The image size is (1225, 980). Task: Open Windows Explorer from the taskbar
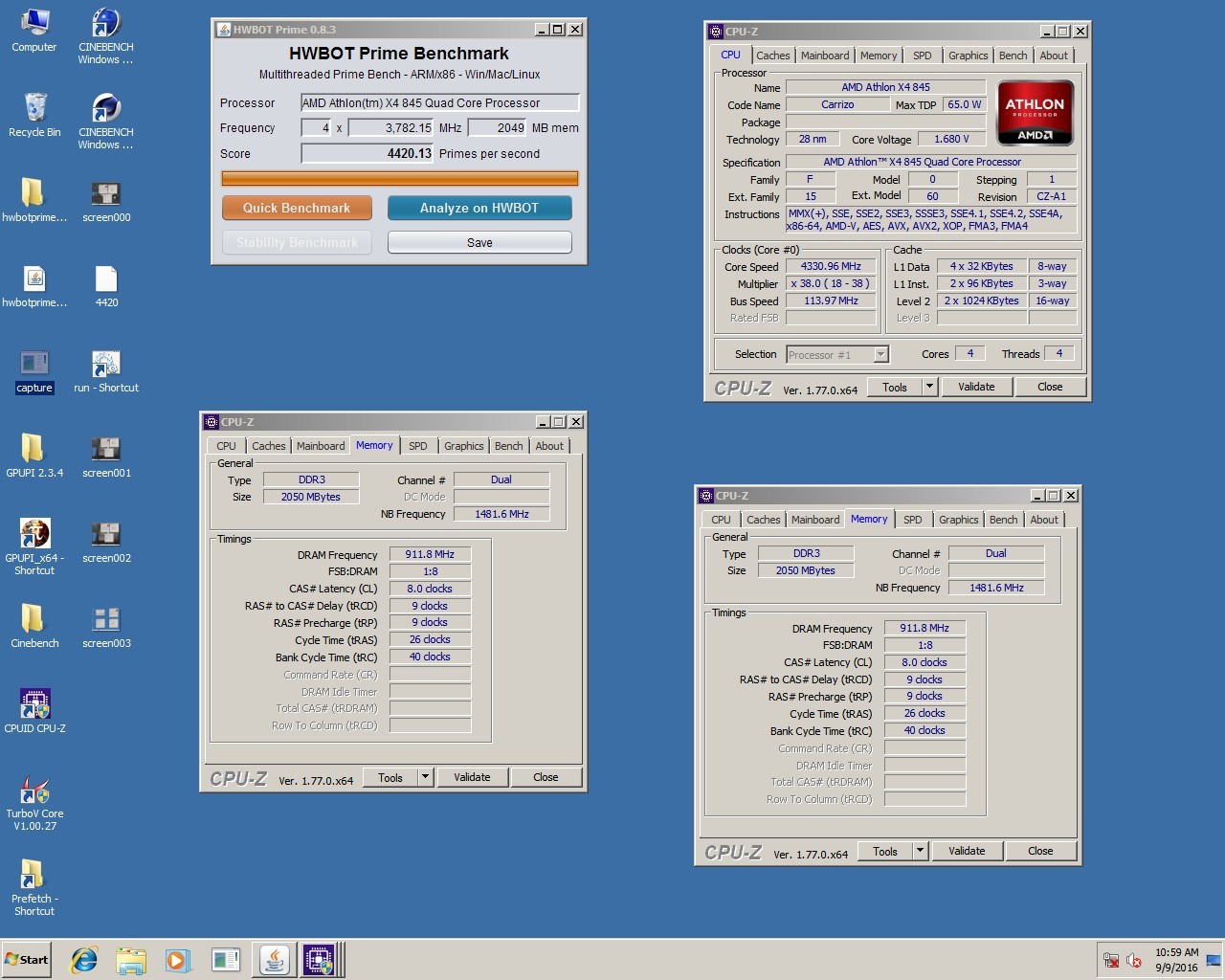pyautogui.click(x=131, y=960)
